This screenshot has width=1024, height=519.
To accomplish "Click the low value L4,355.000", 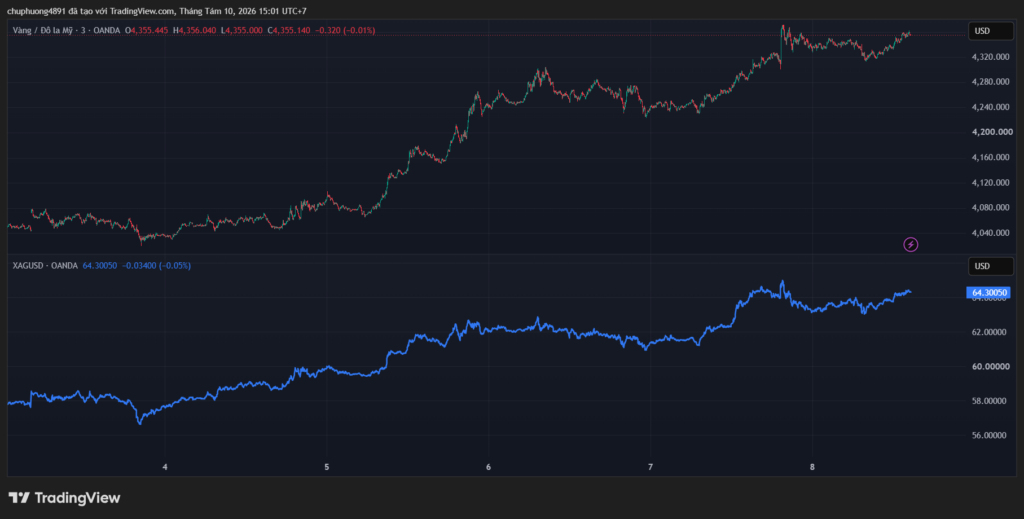I will (242, 30).
